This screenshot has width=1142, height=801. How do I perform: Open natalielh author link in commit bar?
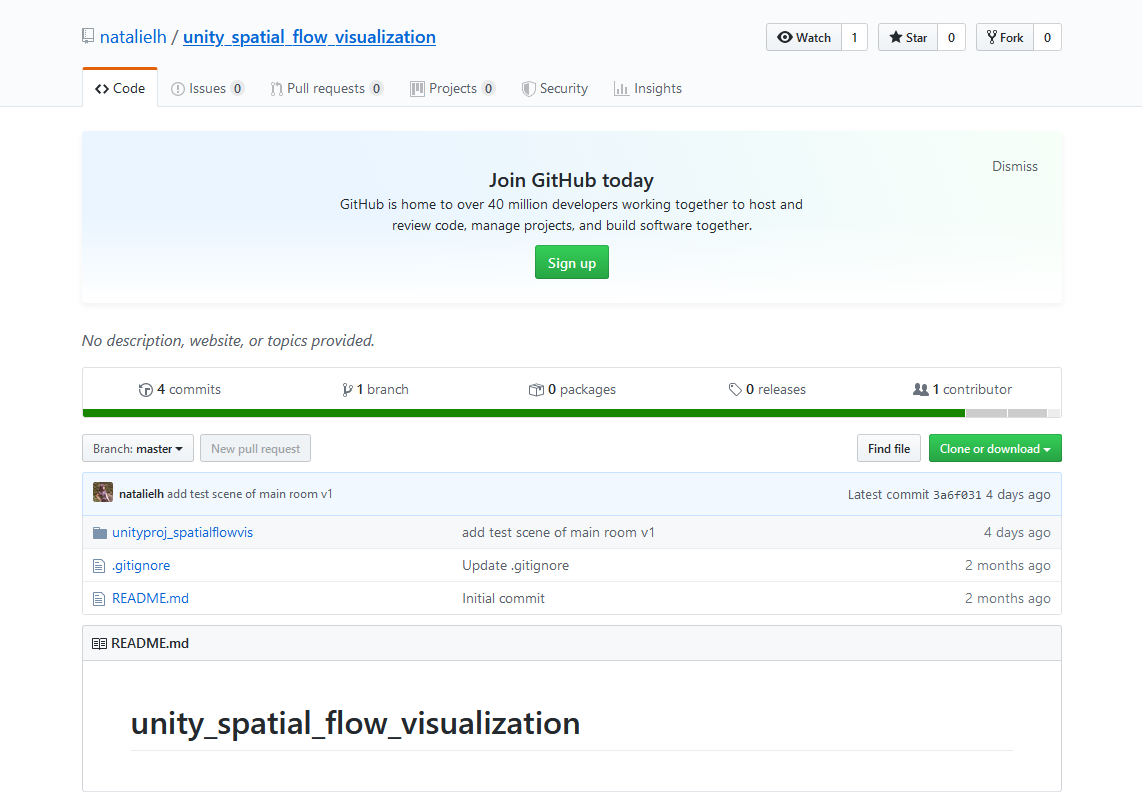click(141, 494)
